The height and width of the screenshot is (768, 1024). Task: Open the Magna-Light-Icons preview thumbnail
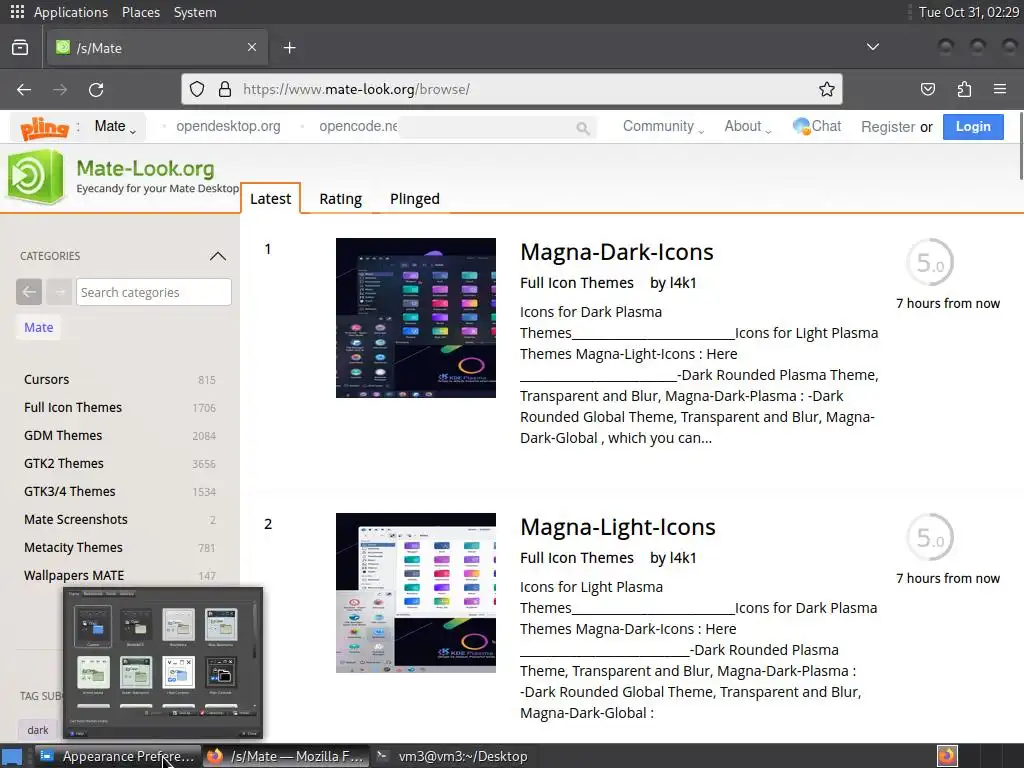pos(415,593)
